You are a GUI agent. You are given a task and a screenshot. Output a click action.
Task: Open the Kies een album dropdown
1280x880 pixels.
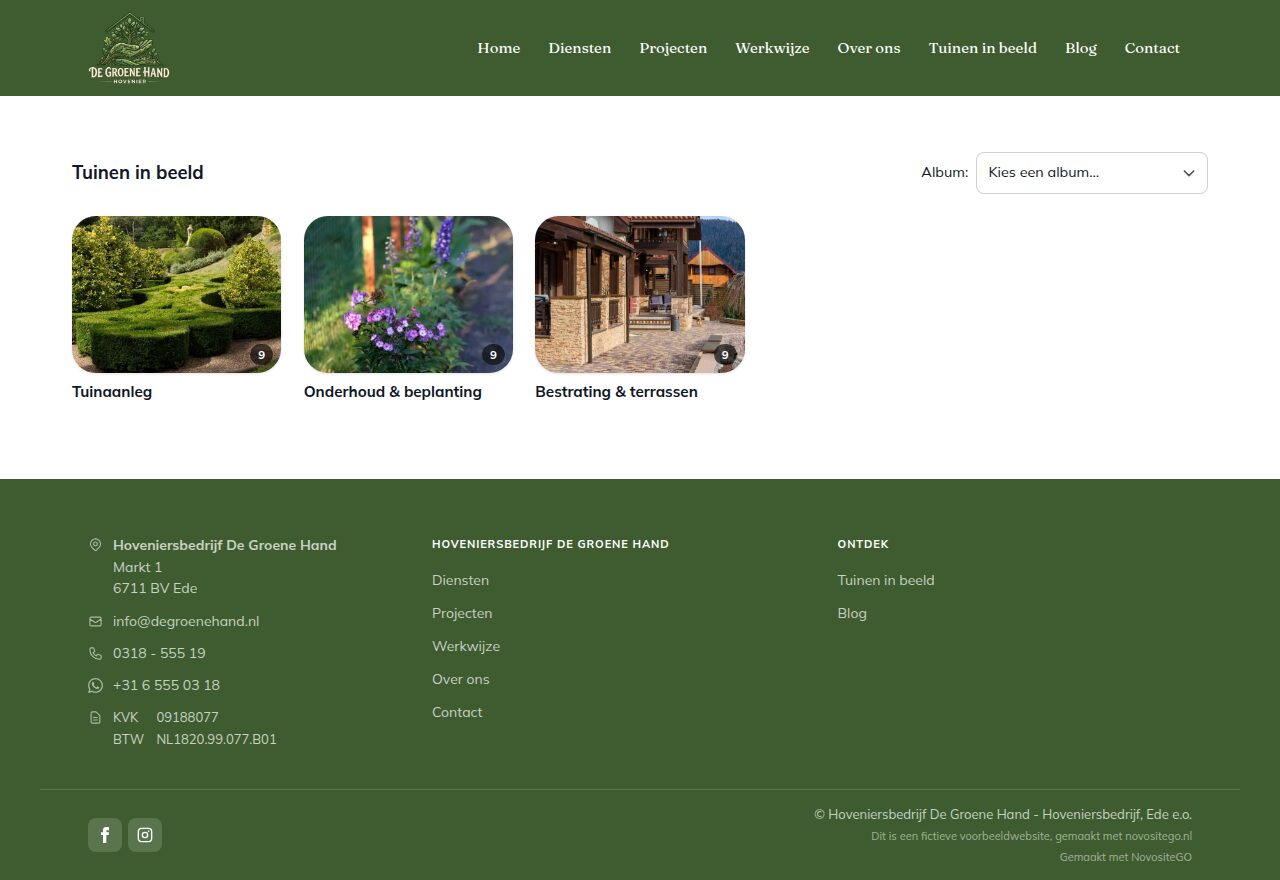[x=1092, y=173]
